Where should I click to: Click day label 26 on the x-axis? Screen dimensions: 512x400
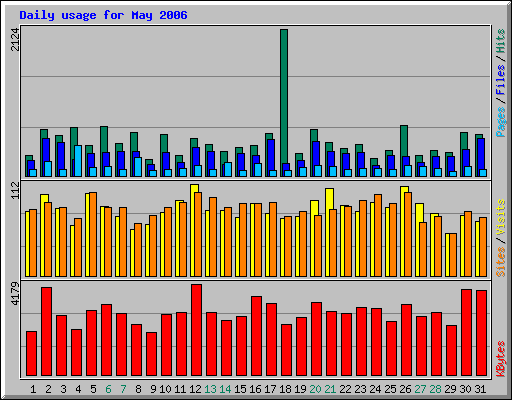(x=405, y=389)
